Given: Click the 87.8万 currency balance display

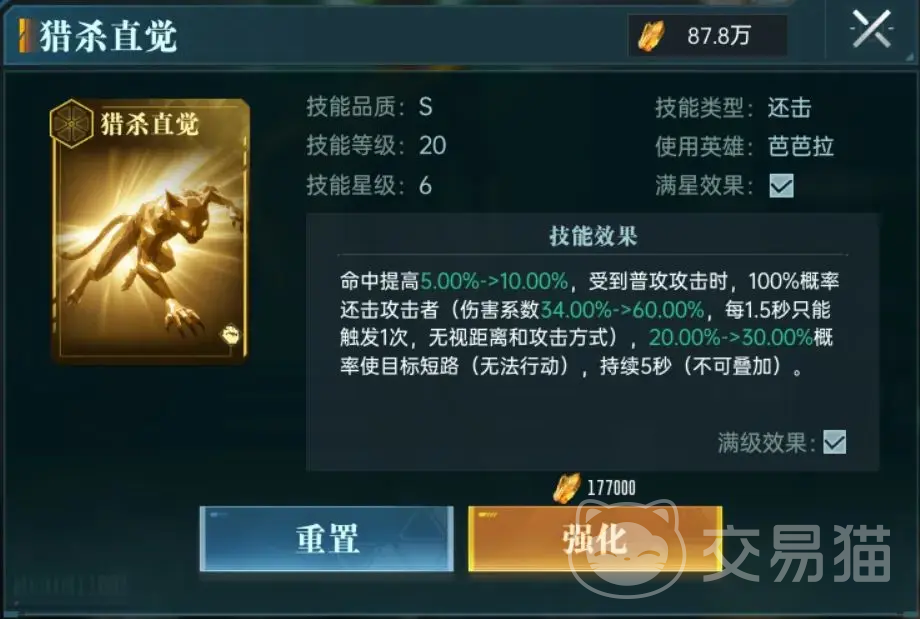Looking at the screenshot, I should click(x=708, y=36).
